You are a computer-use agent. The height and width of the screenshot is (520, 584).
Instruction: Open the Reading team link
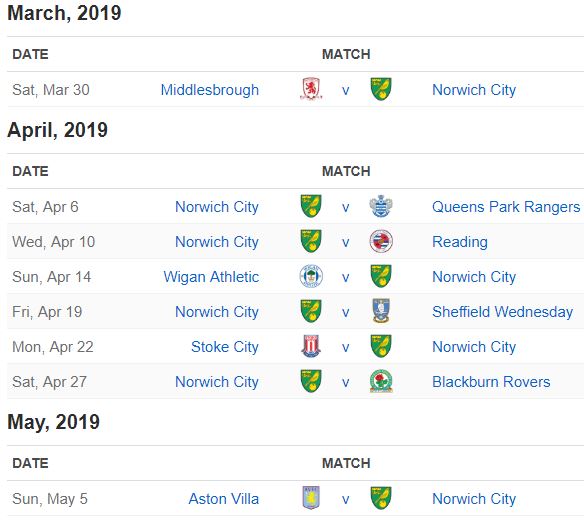click(x=460, y=242)
